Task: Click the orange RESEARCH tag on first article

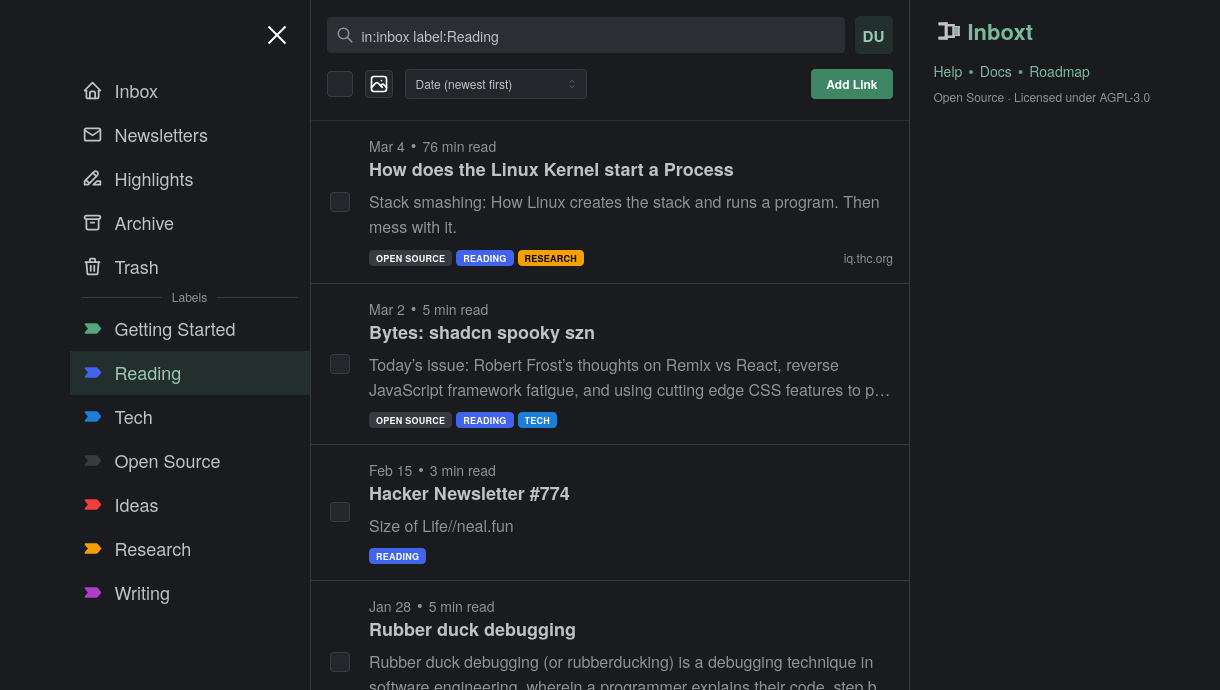Action: pos(550,258)
